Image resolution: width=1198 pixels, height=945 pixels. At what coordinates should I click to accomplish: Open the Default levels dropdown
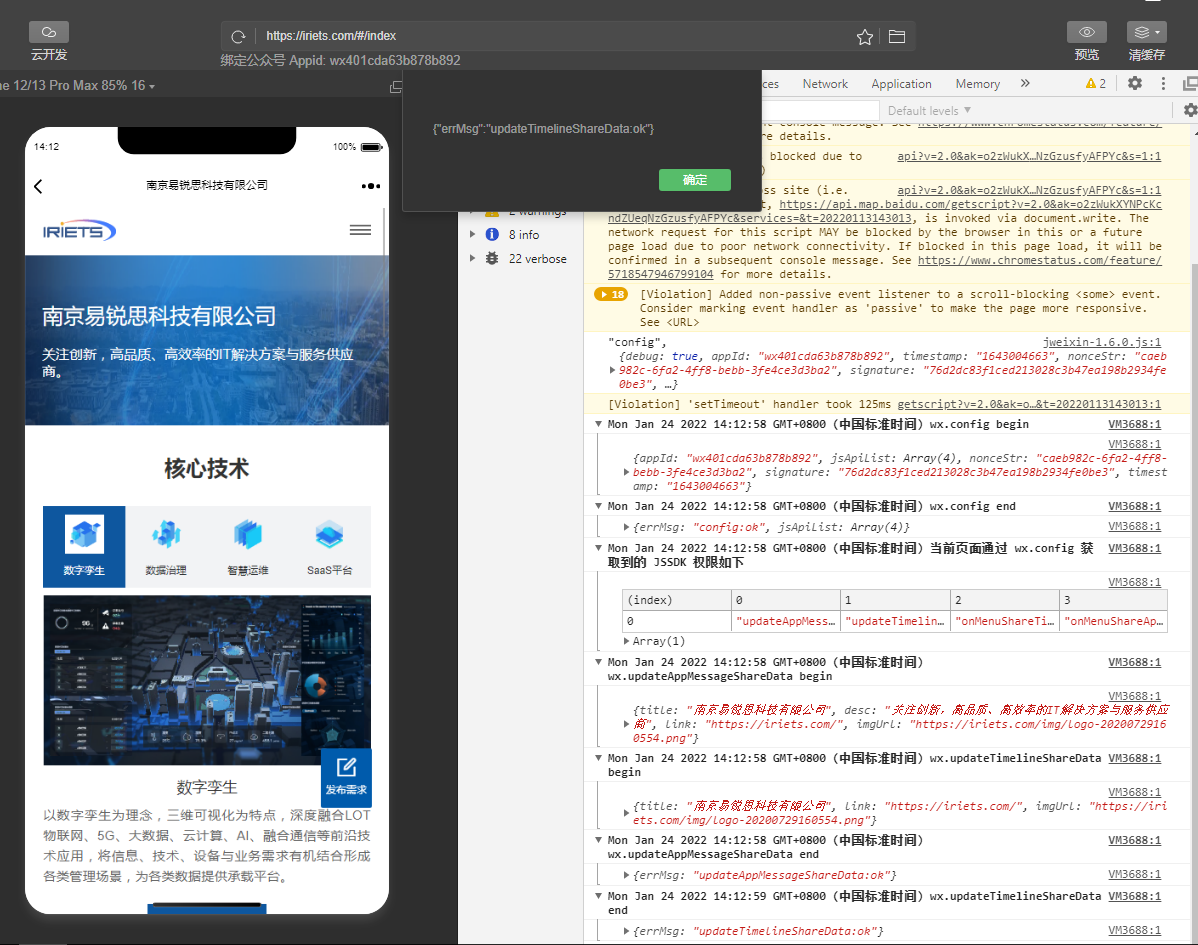[x=929, y=111]
